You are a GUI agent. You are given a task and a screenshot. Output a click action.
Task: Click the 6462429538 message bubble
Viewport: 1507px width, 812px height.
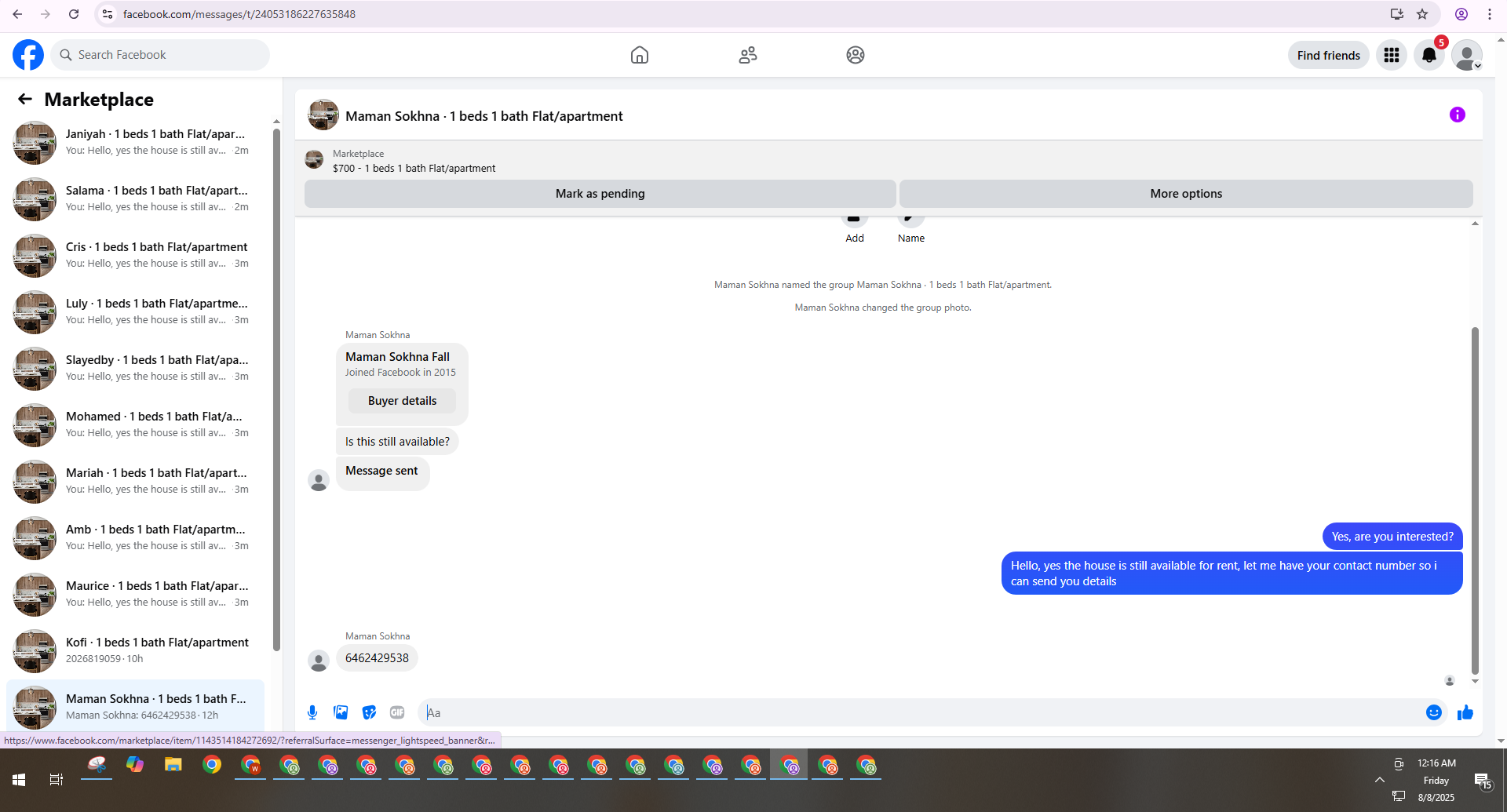377,658
